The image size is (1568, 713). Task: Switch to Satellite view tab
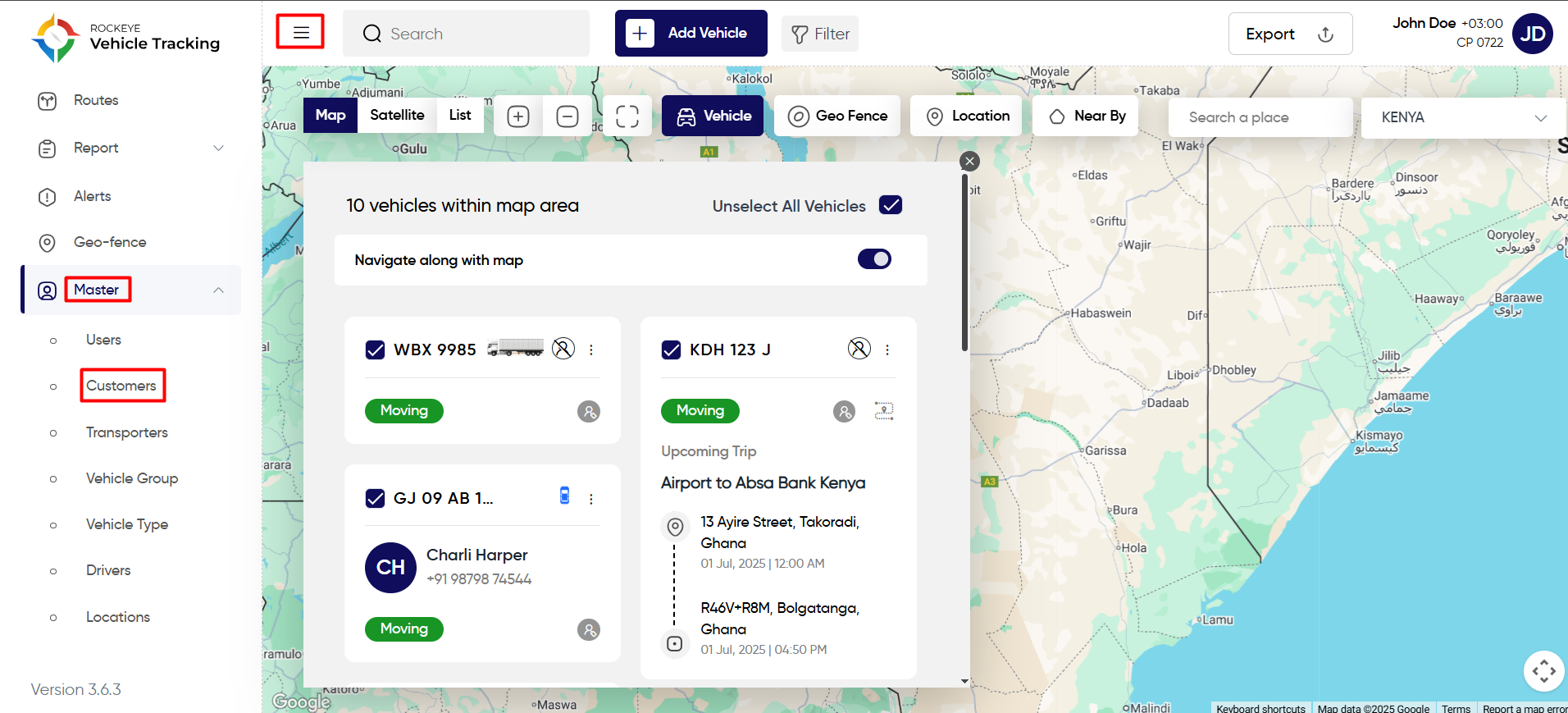(397, 115)
